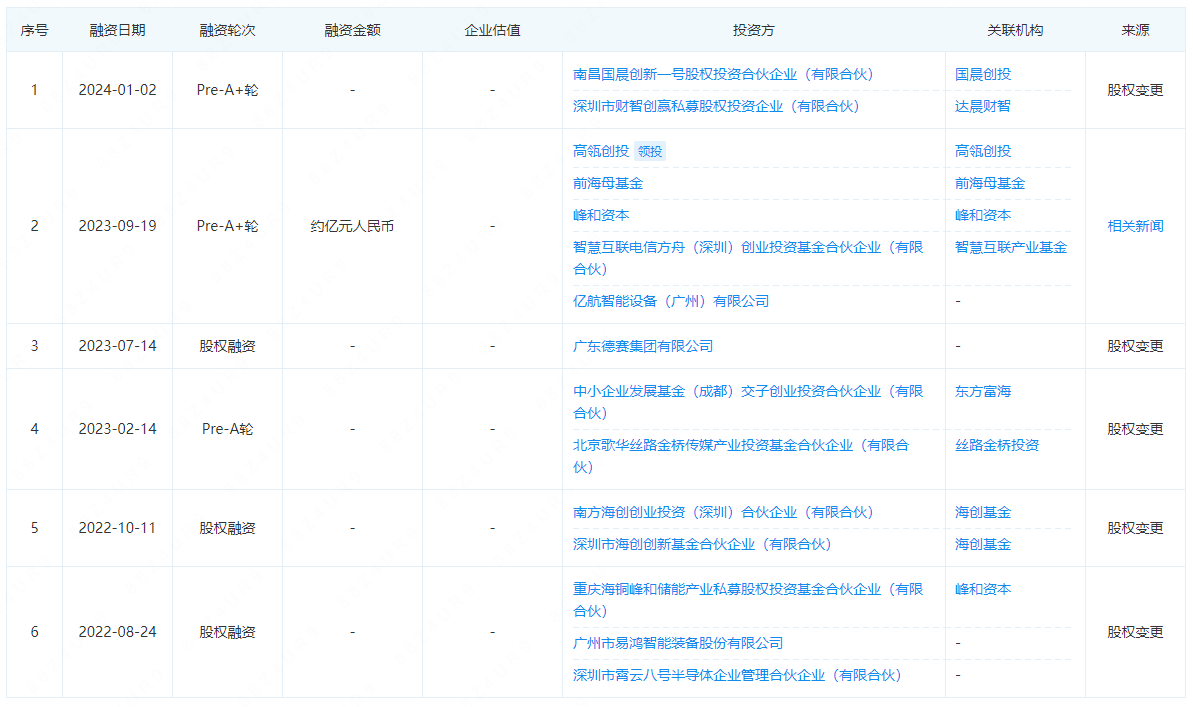Open 海创基金 beside 南方海创创业投资（深圳）合伙企业
Image resolution: width=1193 pixels, height=707 pixels.
tap(983, 512)
